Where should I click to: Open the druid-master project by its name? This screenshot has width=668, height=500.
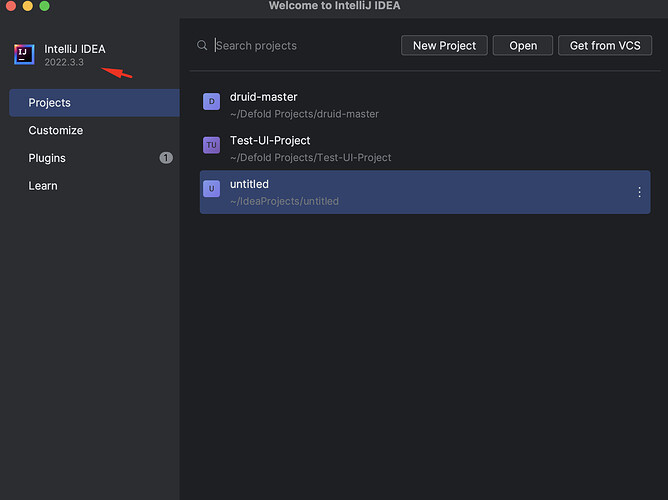(x=264, y=97)
